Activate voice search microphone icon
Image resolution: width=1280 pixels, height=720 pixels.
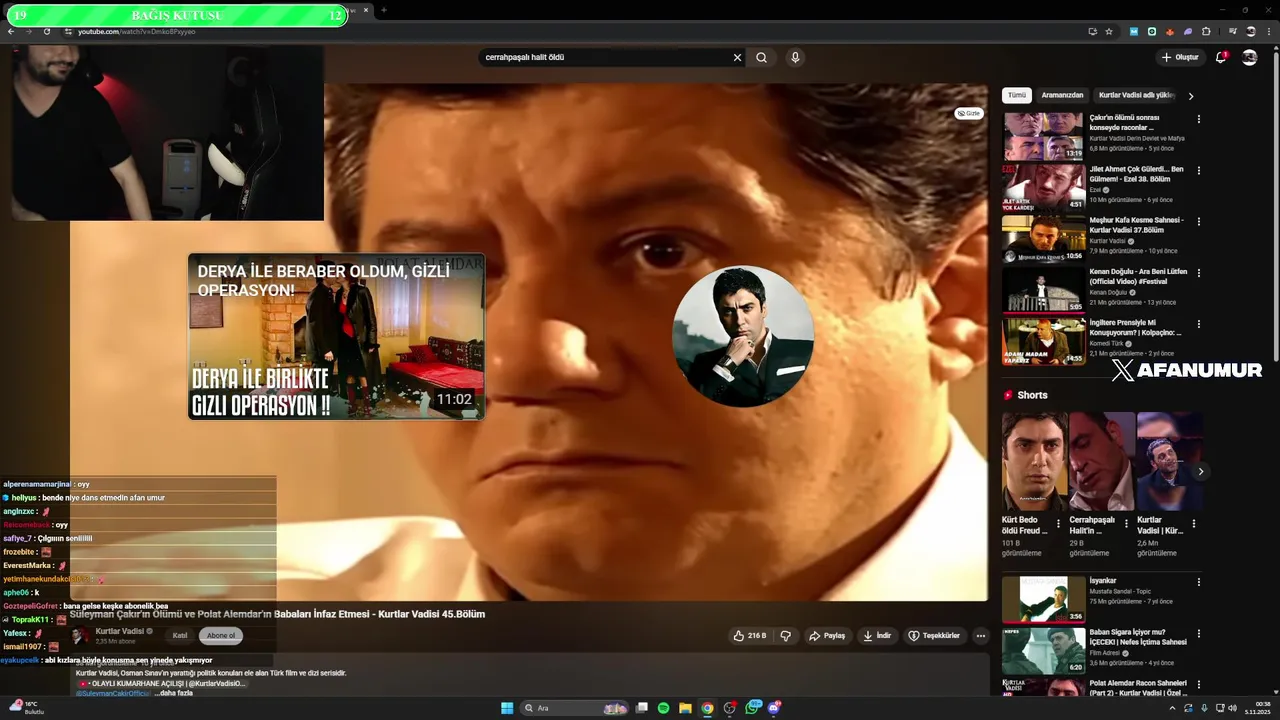(795, 57)
